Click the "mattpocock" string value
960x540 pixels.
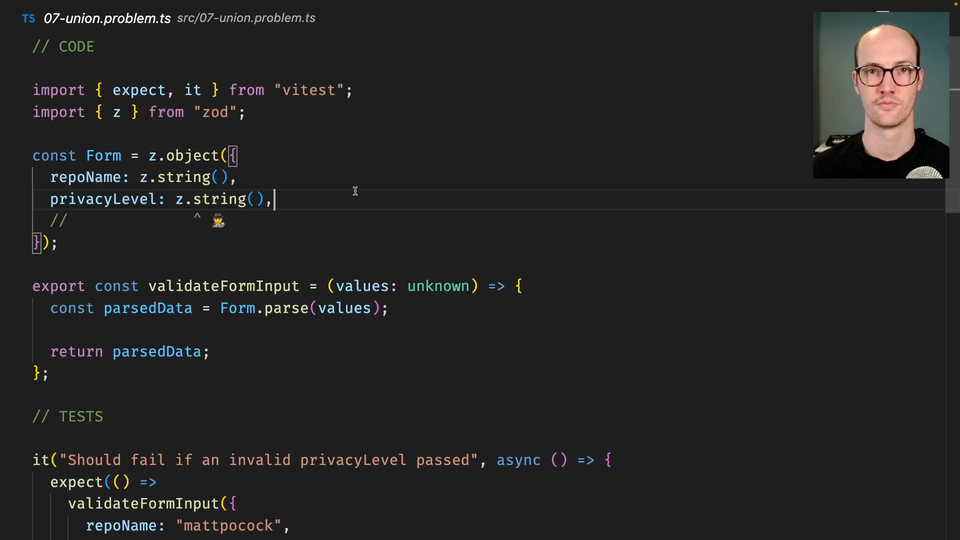click(232, 525)
